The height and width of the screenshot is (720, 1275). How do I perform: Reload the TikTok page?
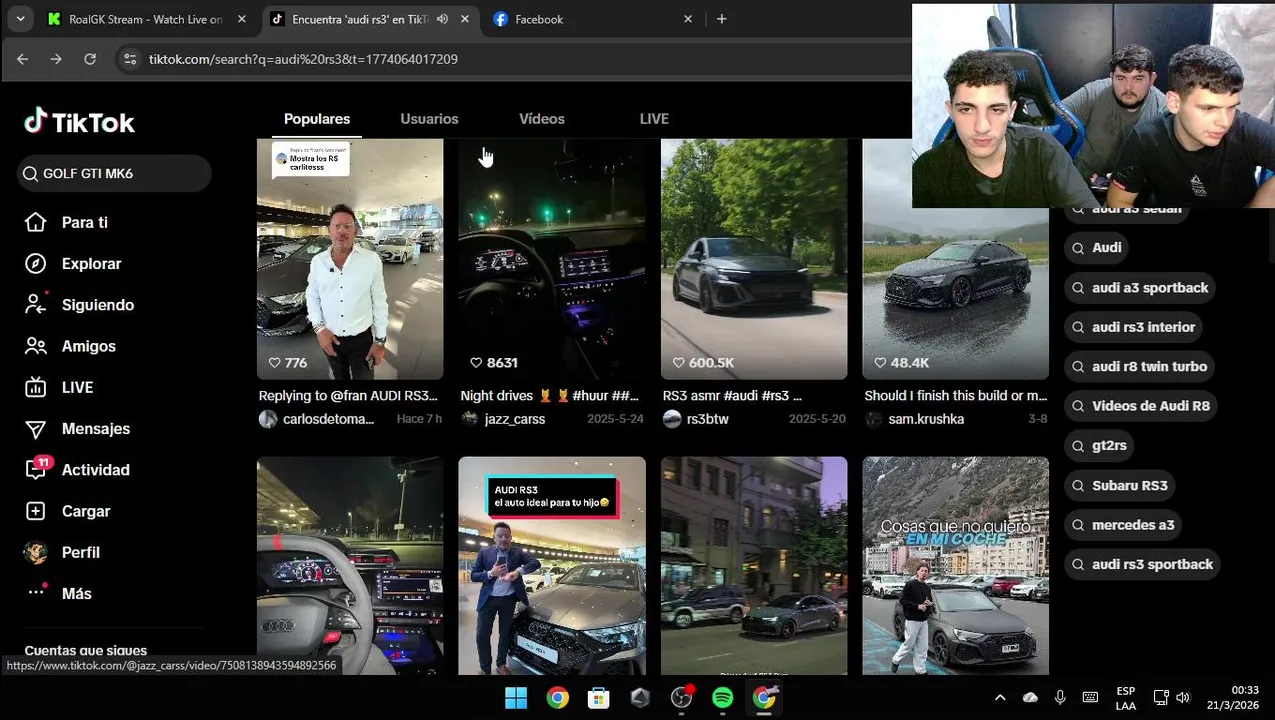[90, 59]
